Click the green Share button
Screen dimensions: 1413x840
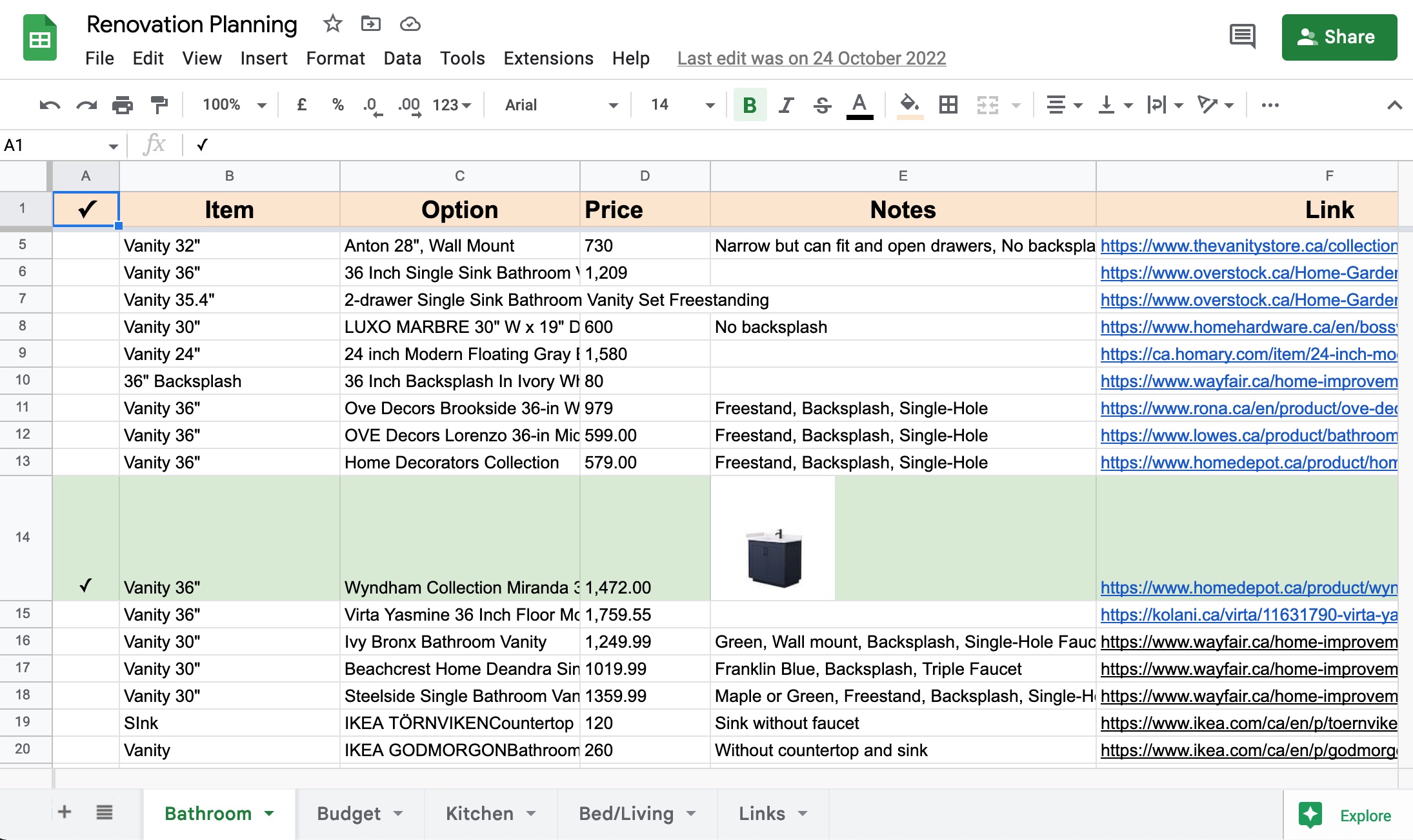tap(1339, 37)
